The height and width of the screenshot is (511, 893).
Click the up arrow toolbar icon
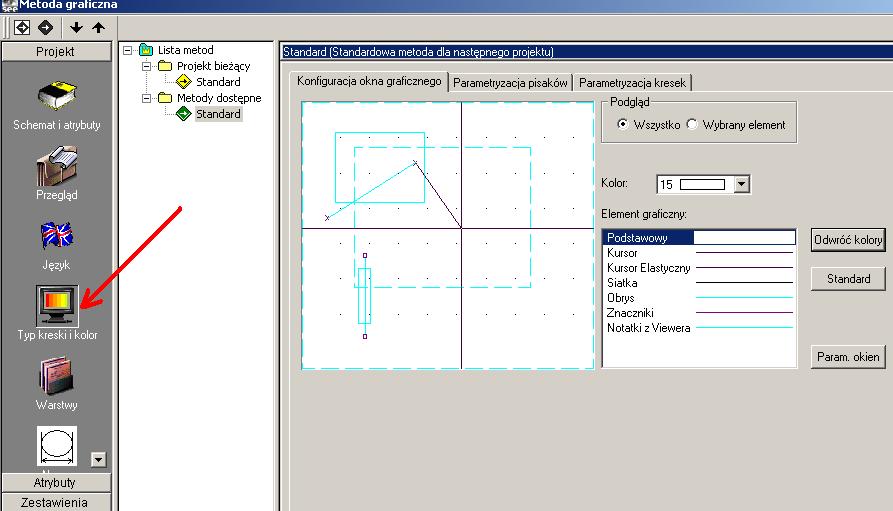click(x=99, y=27)
